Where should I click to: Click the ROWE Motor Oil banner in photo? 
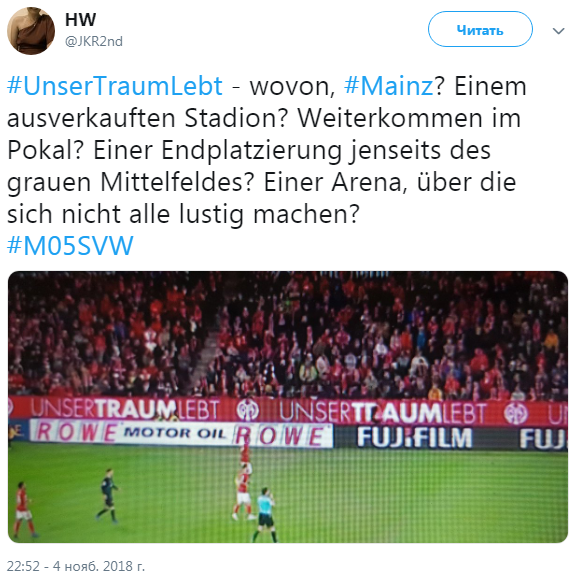click(181, 434)
